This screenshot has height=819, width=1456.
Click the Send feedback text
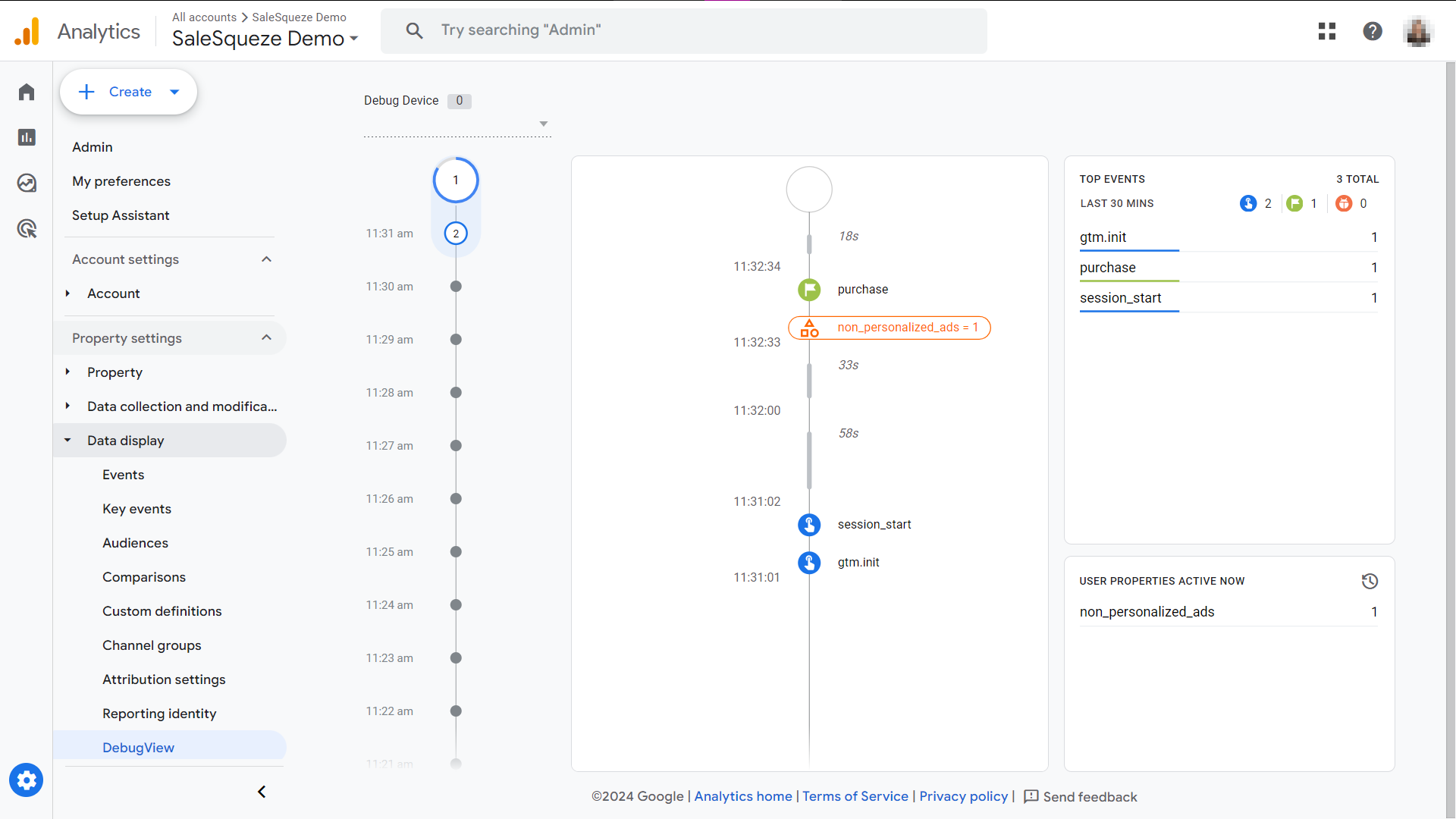(1090, 797)
